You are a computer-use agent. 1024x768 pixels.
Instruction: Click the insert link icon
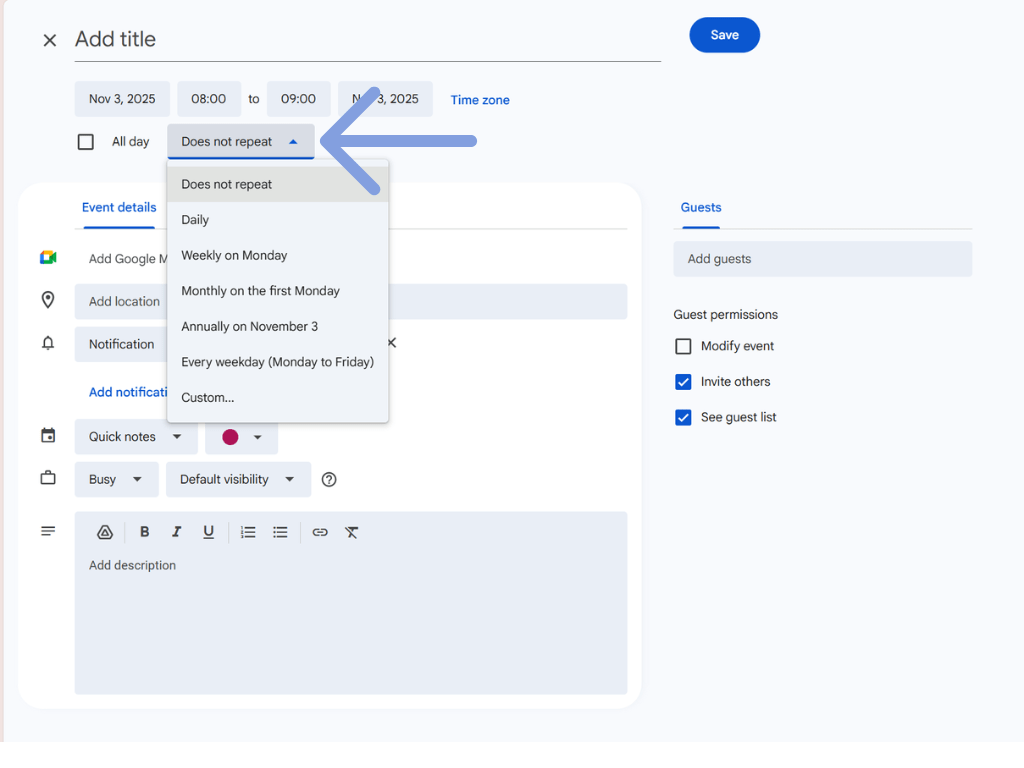pos(320,532)
